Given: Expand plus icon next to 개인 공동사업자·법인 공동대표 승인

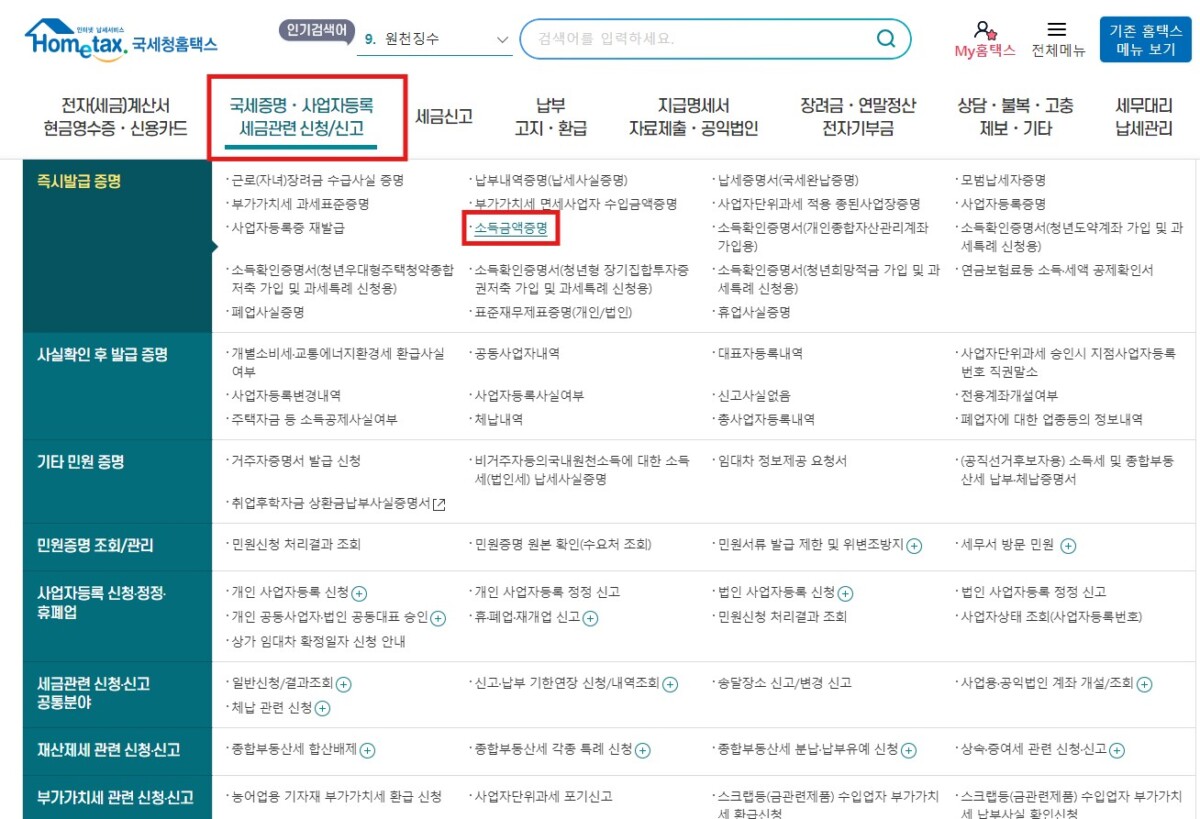Looking at the screenshot, I should pos(438,618).
